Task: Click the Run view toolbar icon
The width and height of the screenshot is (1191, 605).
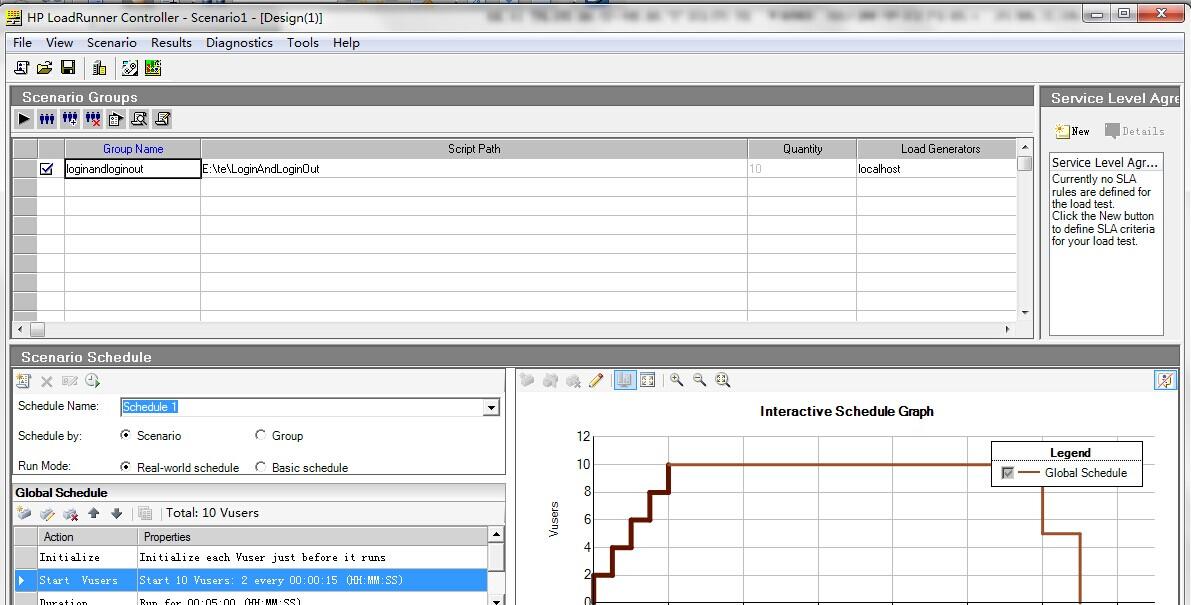Action: [x=153, y=68]
